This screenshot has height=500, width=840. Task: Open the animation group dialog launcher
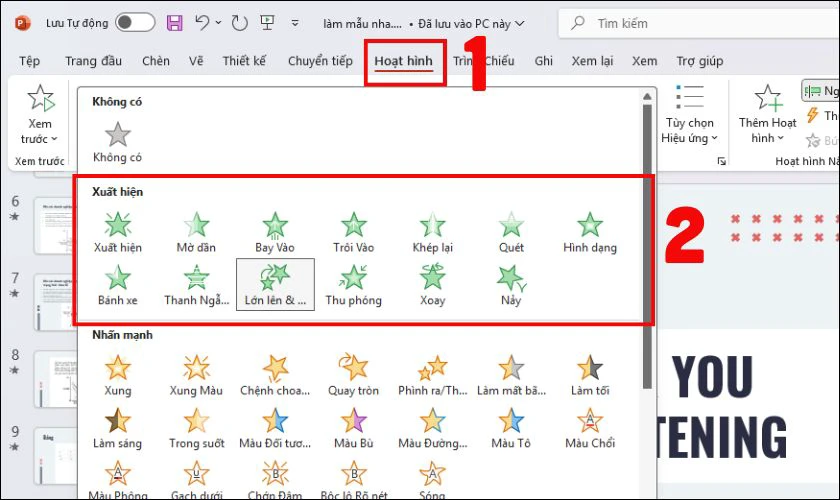722,161
